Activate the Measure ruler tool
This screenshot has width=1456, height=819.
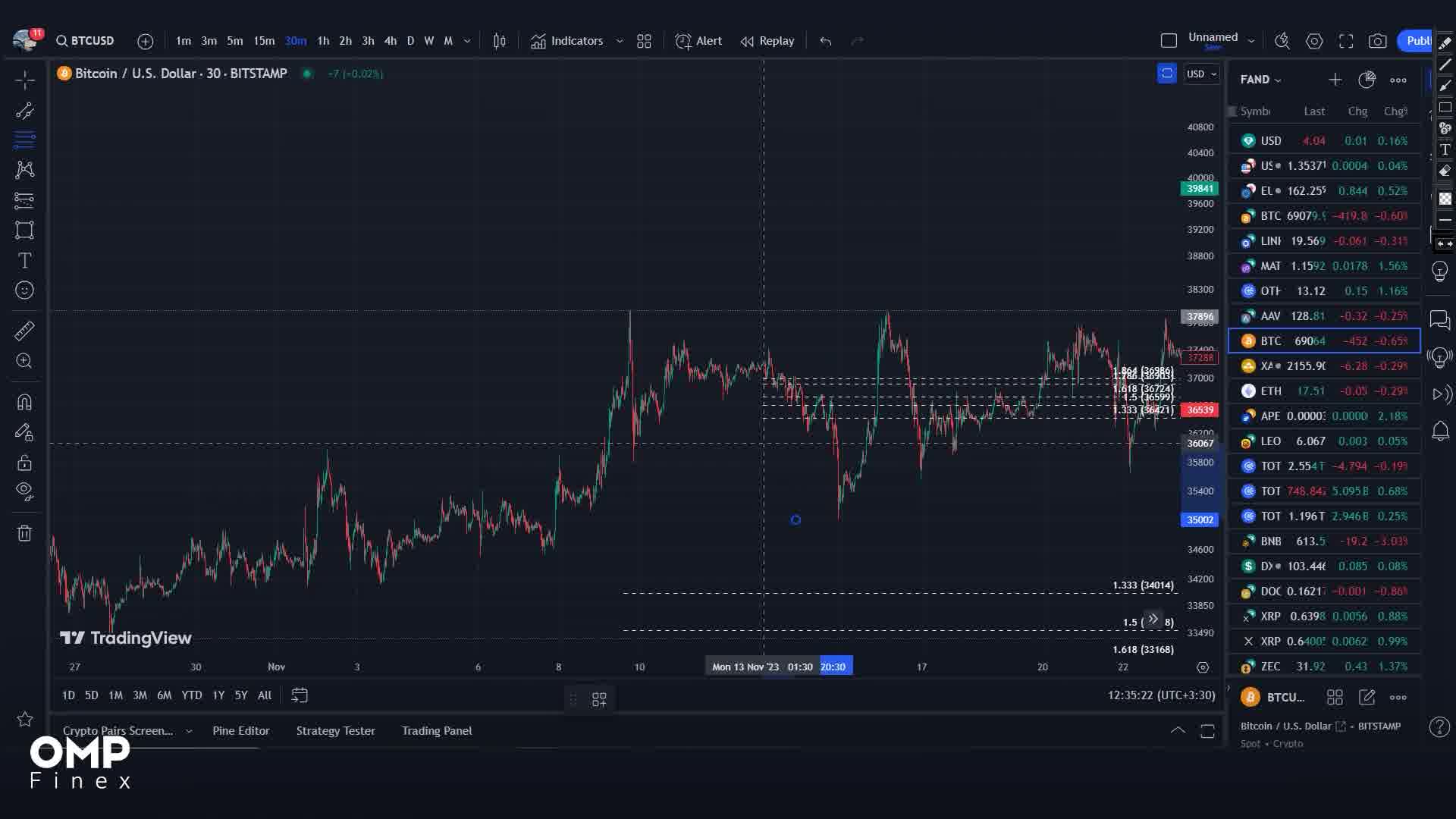pyautogui.click(x=24, y=331)
